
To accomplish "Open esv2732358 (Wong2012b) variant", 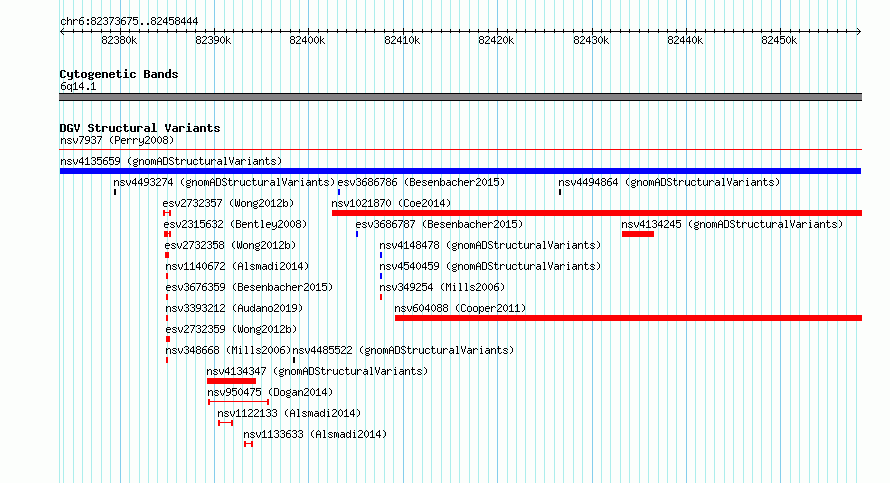I will click(x=230, y=245).
